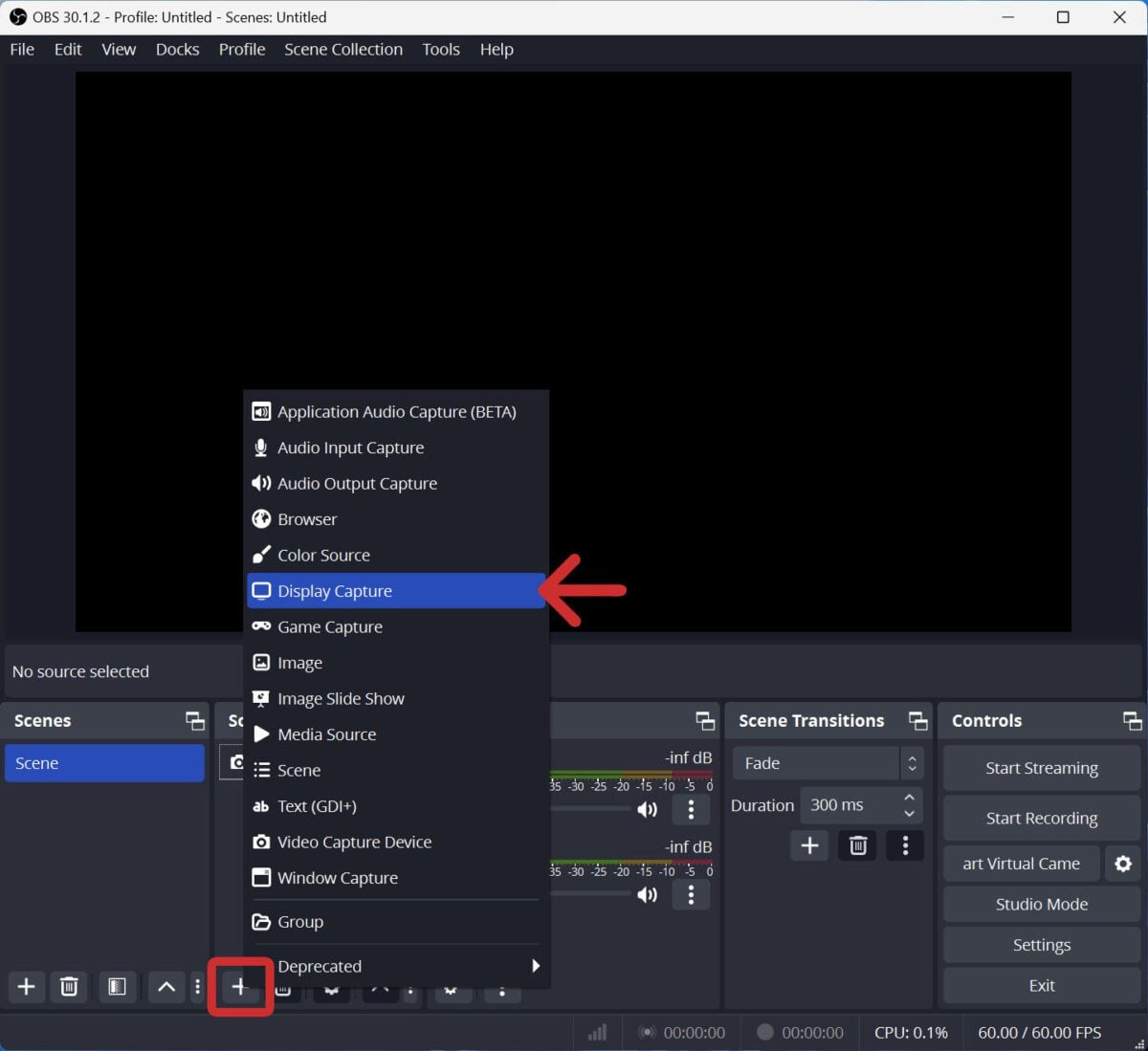Open the Tools menu
The image size is (1148, 1051).
[440, 49]
